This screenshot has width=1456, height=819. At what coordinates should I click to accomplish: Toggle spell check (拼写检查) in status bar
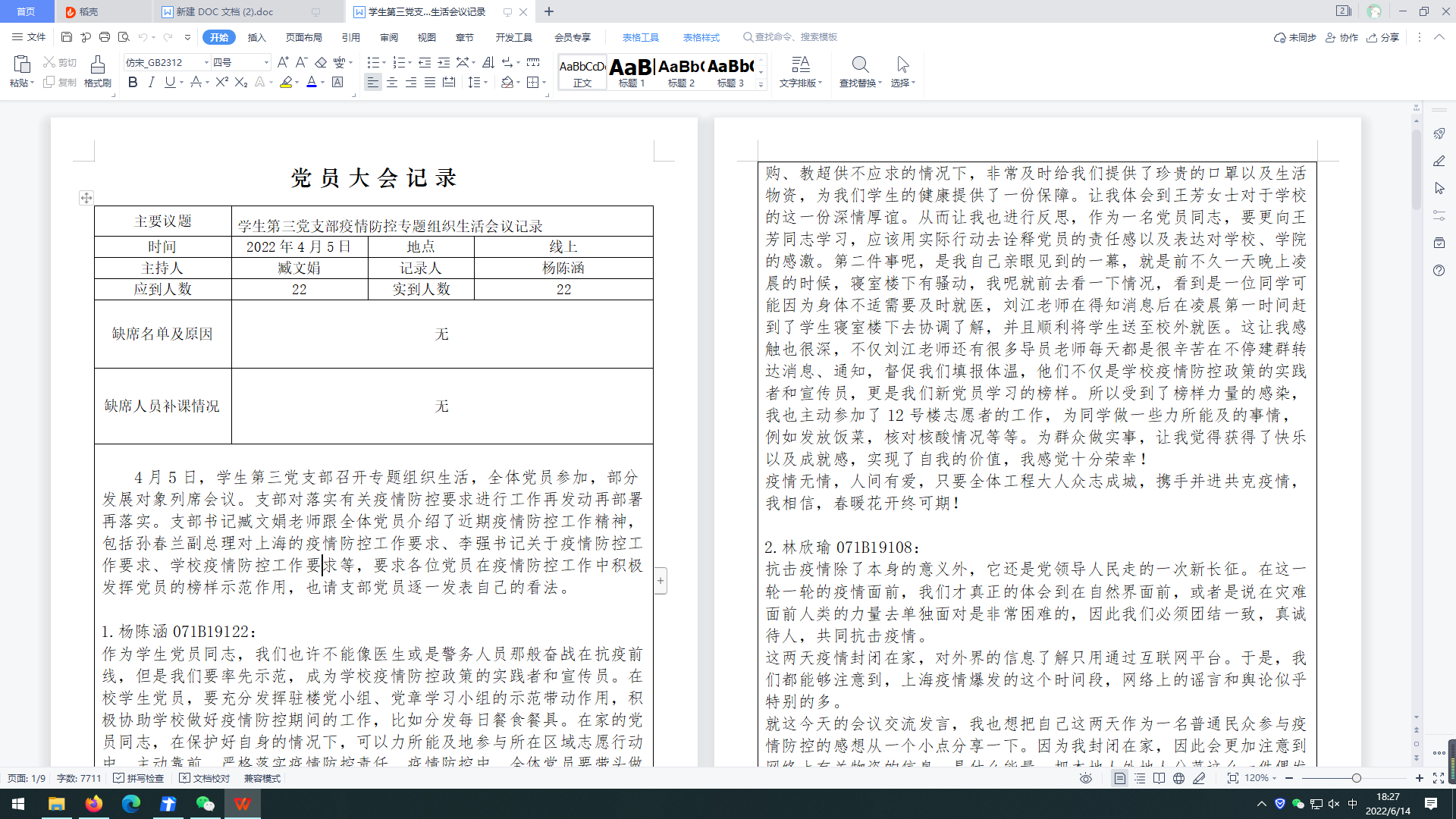tap(139, 778)
